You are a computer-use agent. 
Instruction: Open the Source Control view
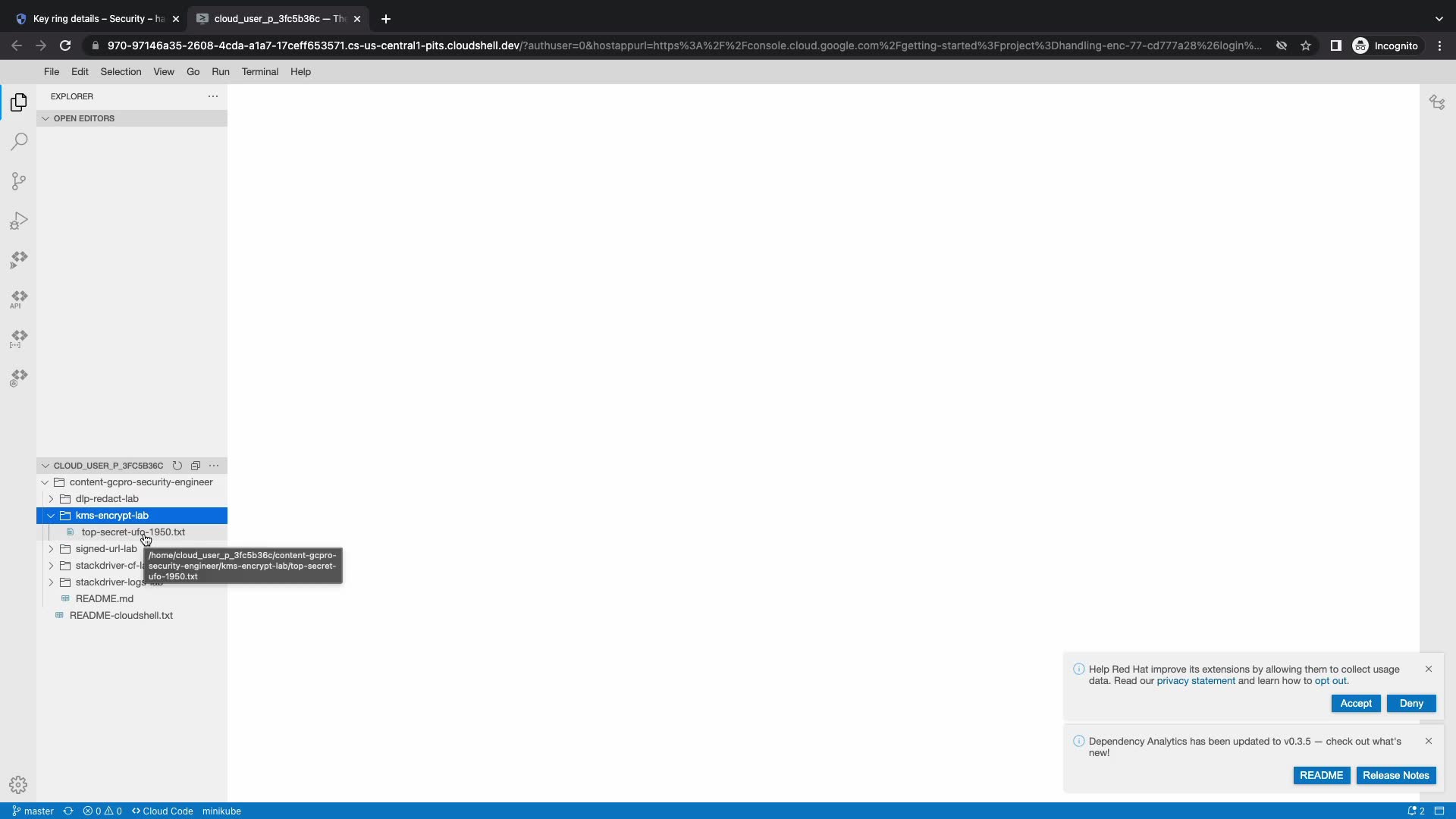point(19,181)
